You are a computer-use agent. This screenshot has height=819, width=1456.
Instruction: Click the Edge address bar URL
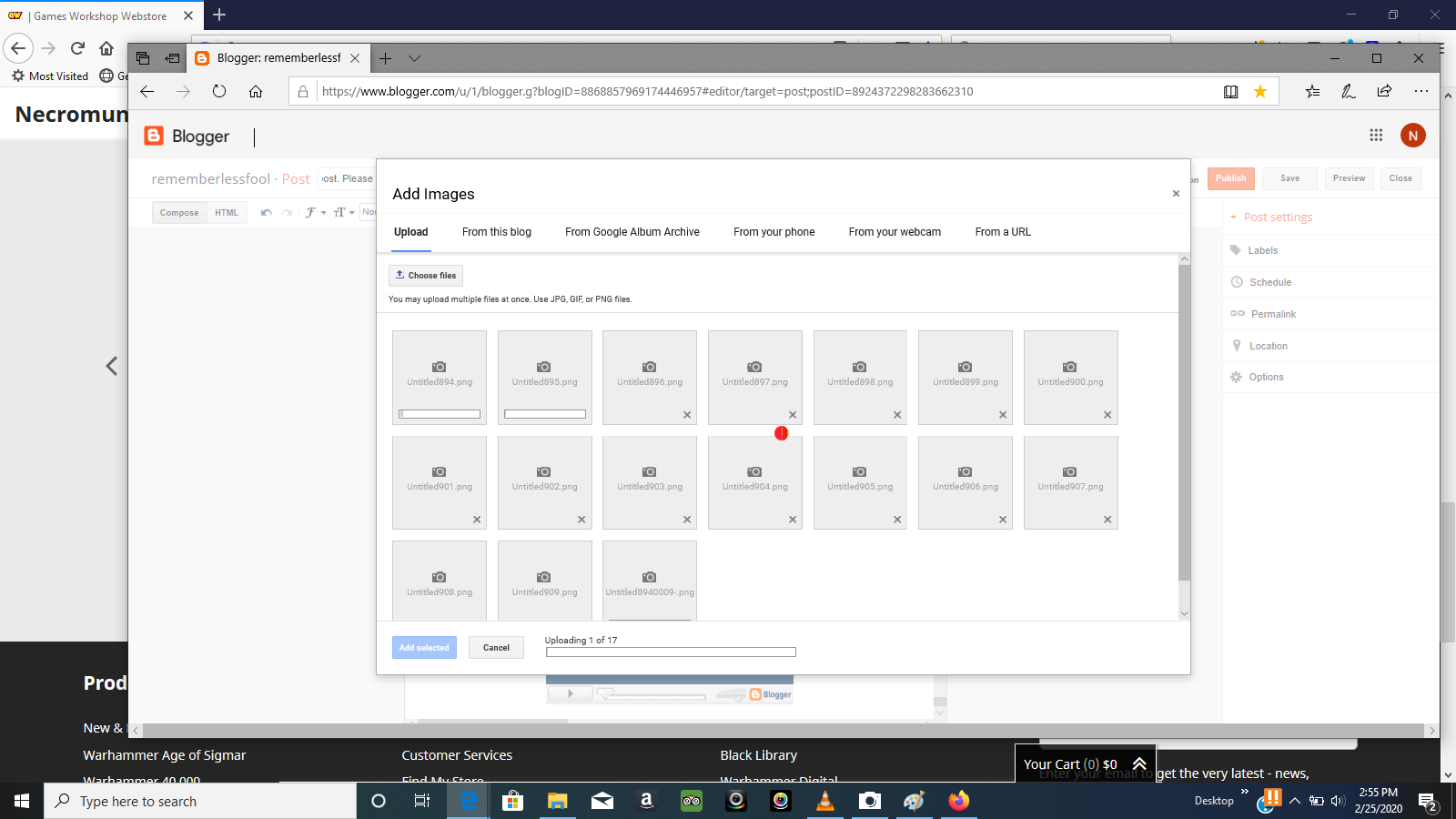[x=648, y=91]
